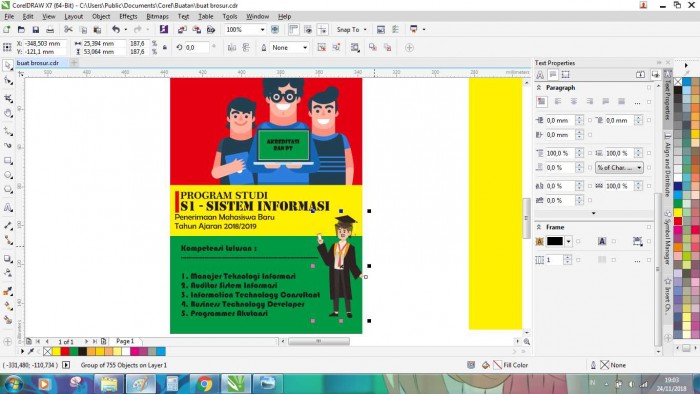Click the number of columns field
Screen dimensions: 700x394
(x=554, y=260)
